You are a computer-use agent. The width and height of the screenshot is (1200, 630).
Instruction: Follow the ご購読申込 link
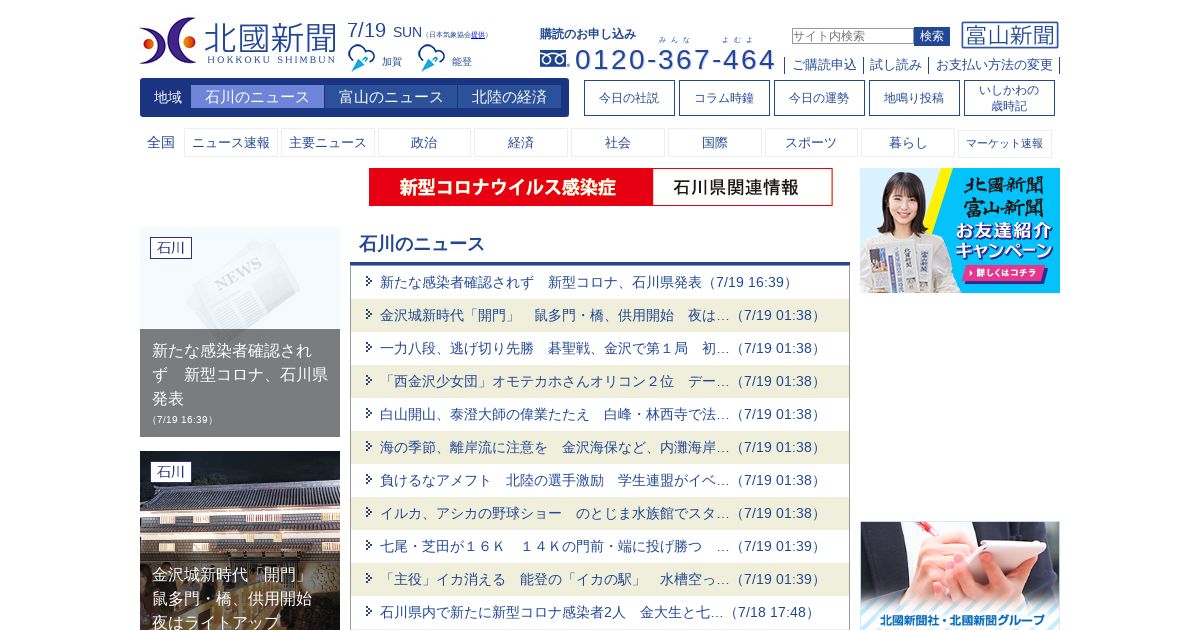pyautogui.click(x=824, y=65)
